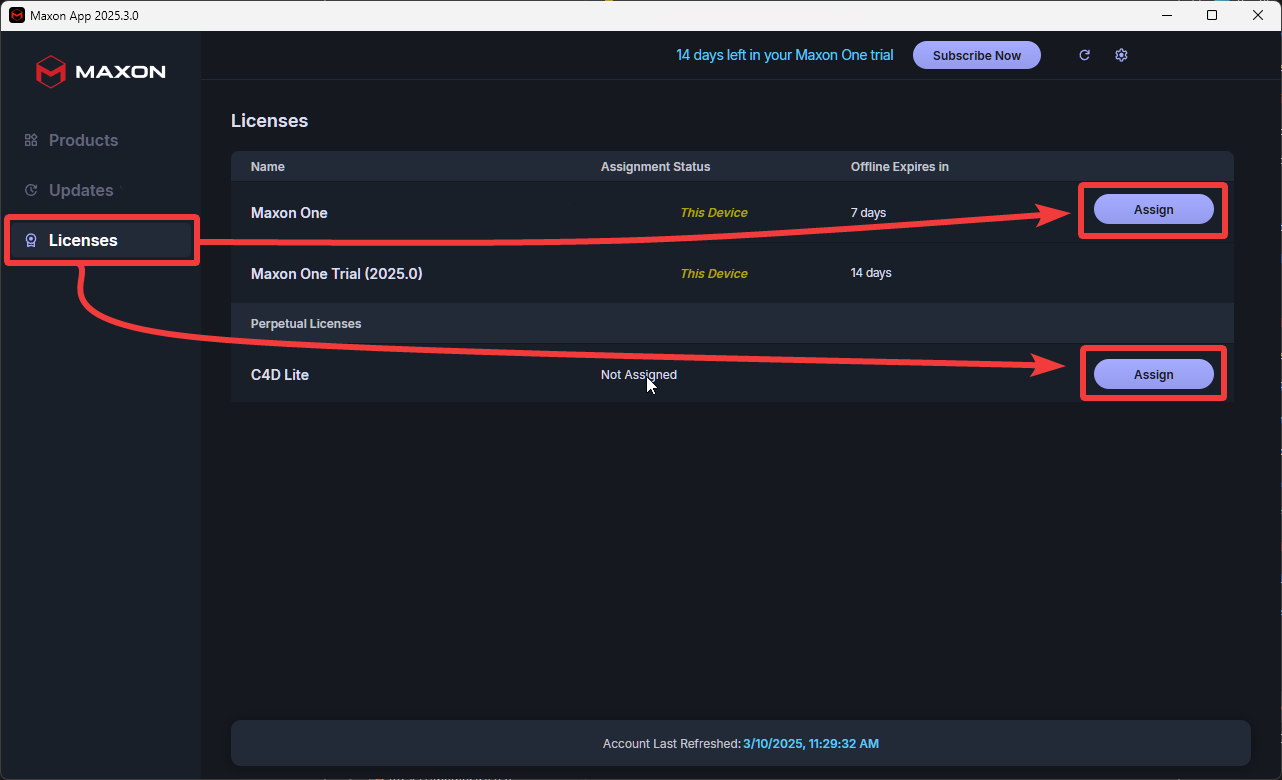
Task: Click the Licenses badge icon in sidebar
Action: point(31,240)
